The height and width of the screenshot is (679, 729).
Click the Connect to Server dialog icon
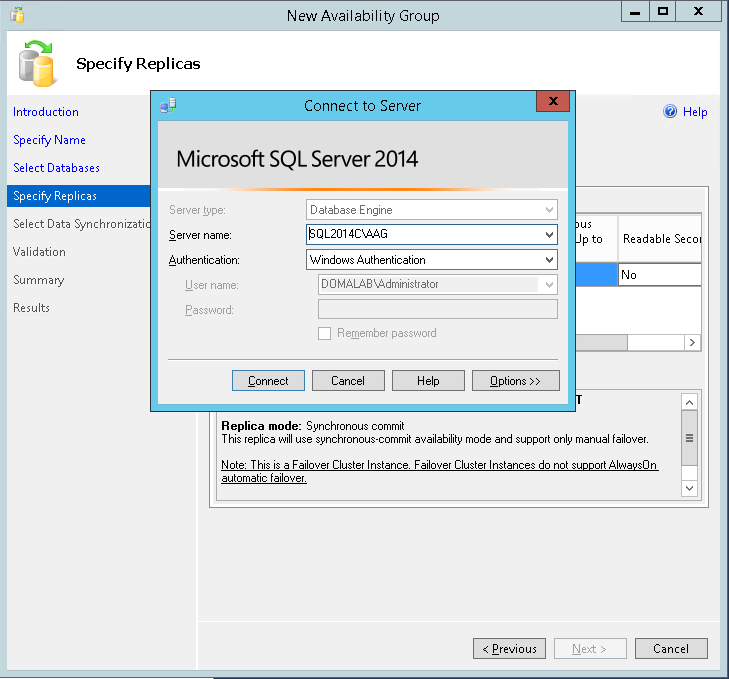click(x=168, y=106)
